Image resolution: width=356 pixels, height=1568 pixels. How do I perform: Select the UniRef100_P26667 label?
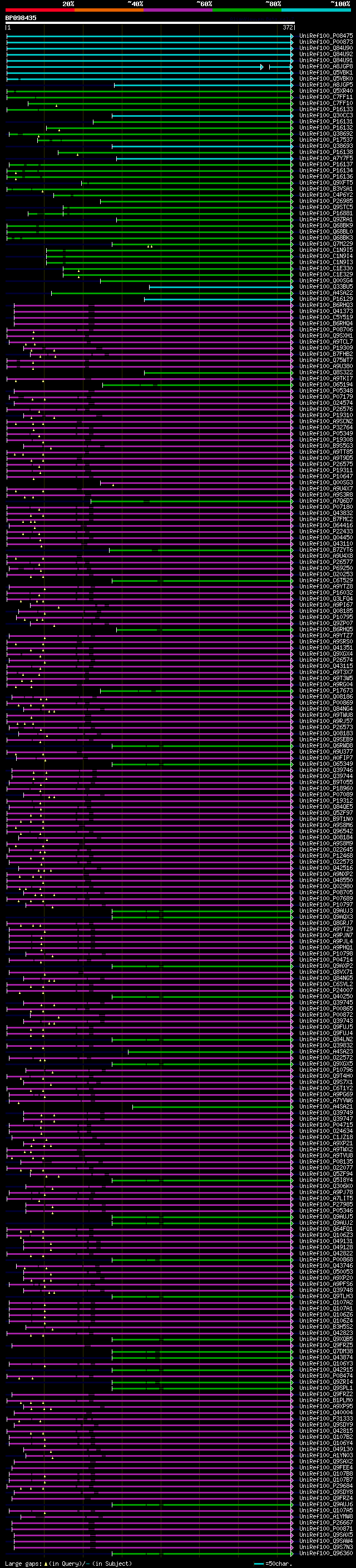tap(325, 1522)
